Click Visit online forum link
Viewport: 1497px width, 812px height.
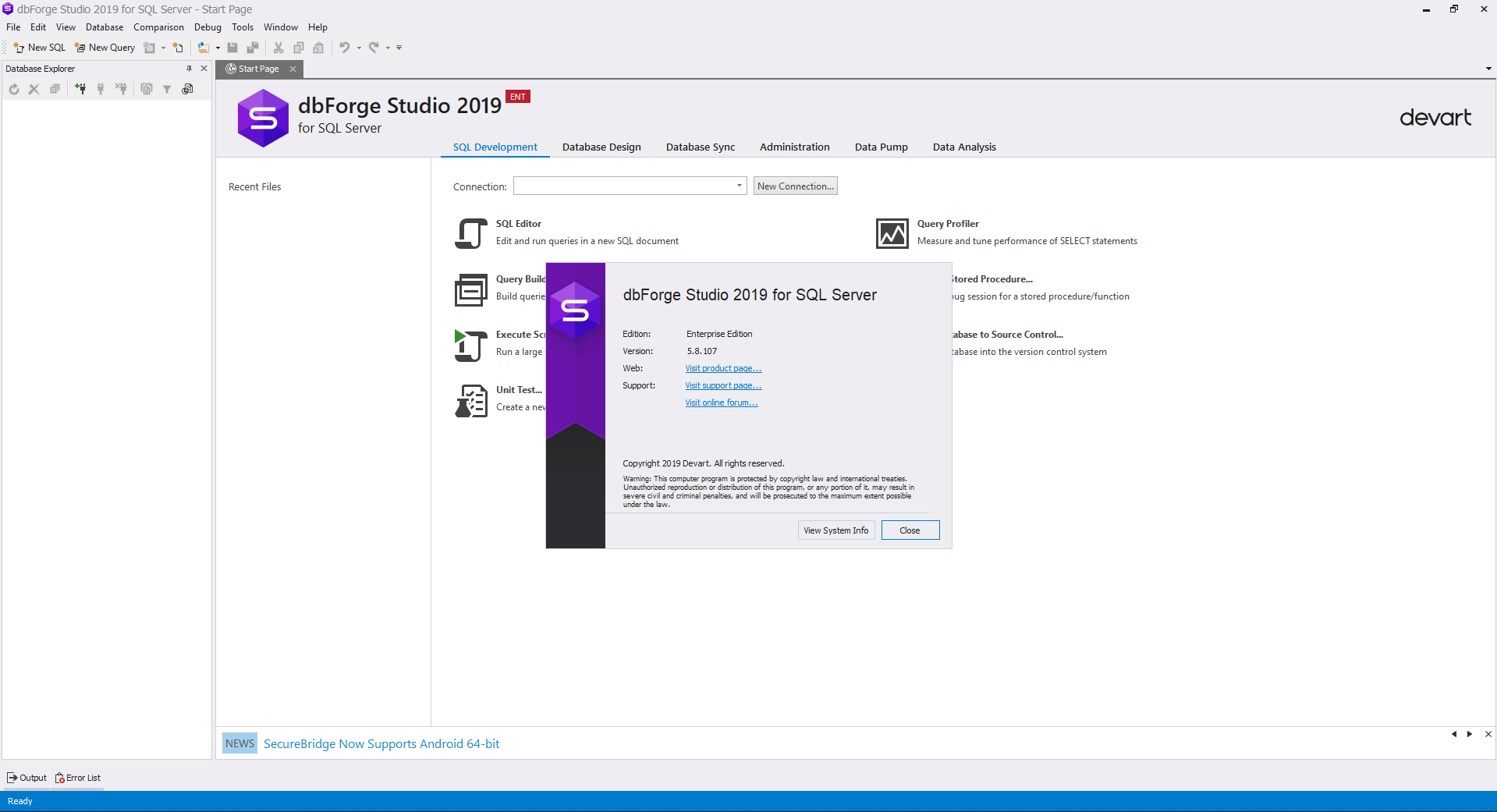point(722,402)
